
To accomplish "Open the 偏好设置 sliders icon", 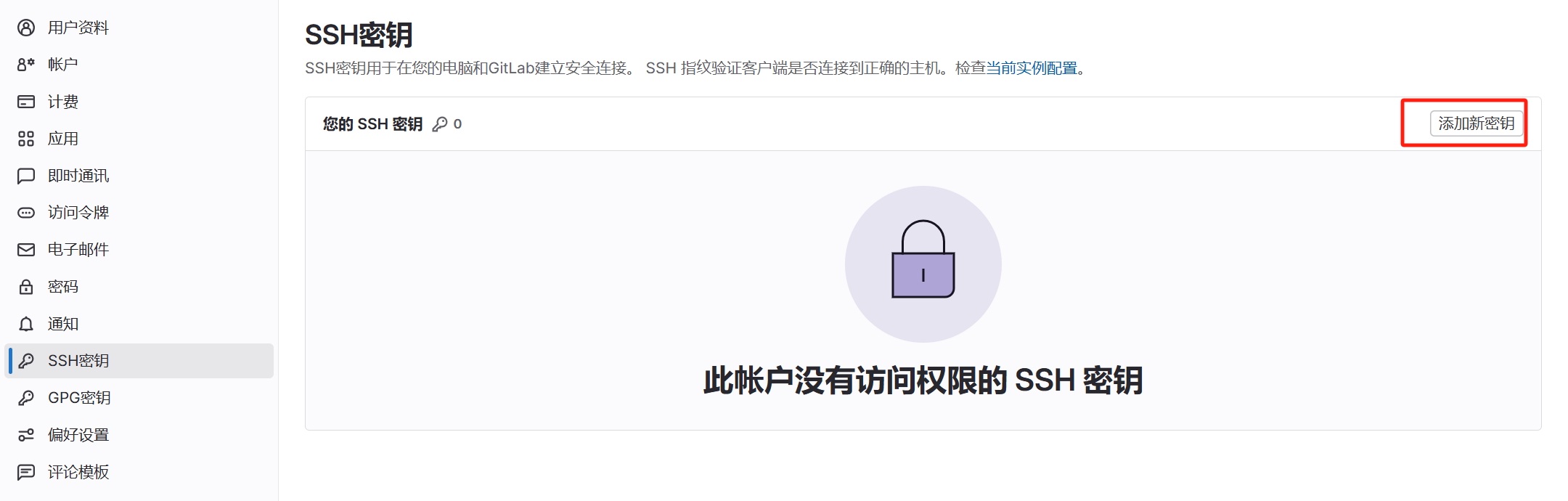I will [26, 435].
